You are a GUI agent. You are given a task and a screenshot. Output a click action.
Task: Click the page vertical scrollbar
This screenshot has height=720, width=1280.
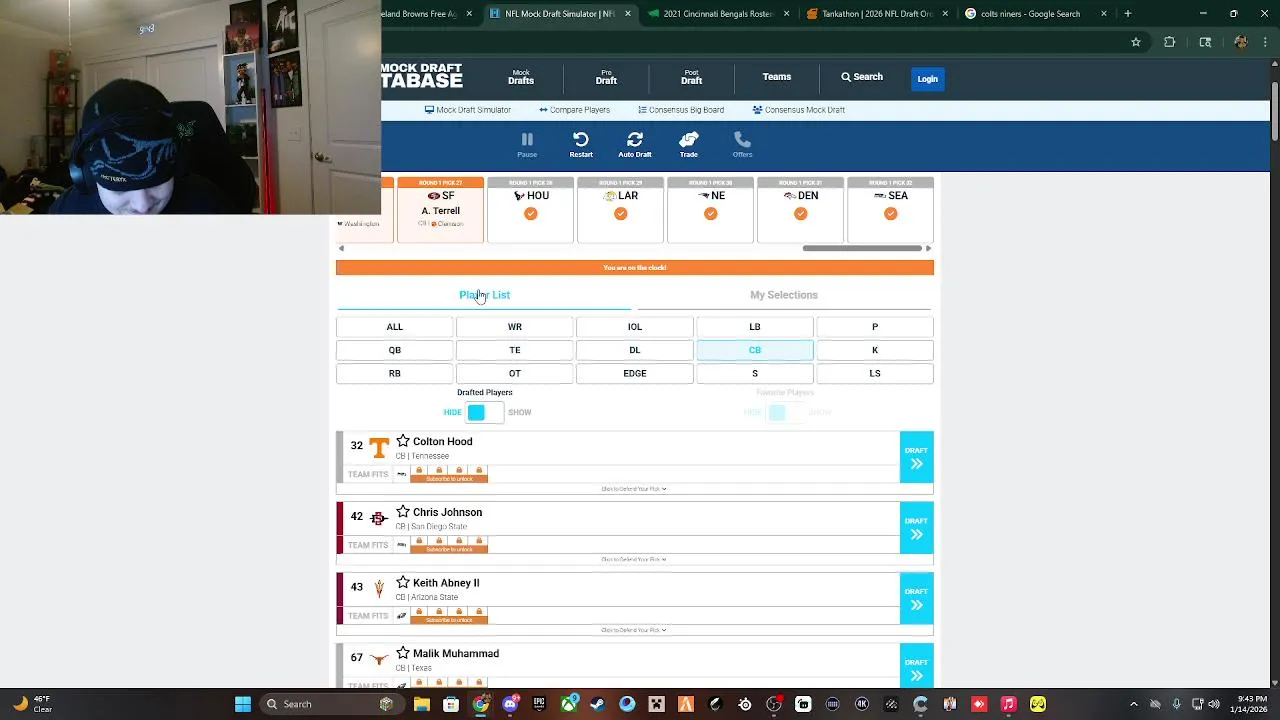(1275, 110)
